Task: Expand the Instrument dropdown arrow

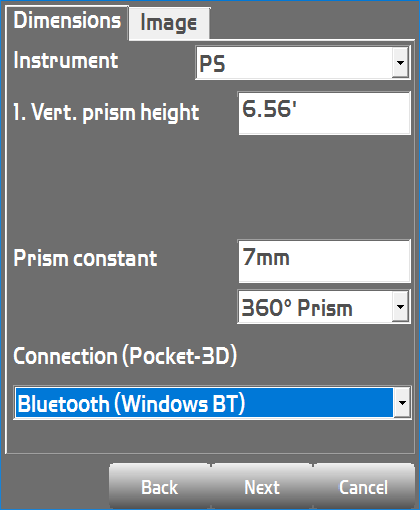Action: (400, 63)
